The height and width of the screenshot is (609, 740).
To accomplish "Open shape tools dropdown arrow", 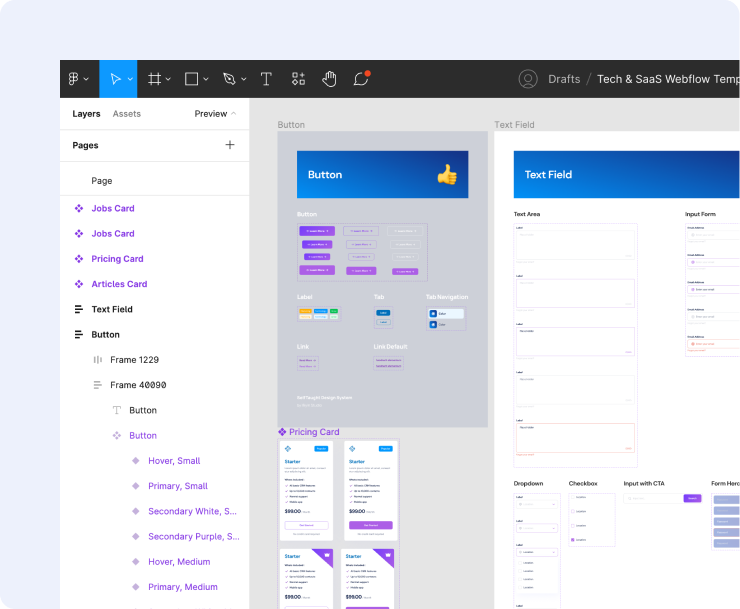I will [206, 79].
